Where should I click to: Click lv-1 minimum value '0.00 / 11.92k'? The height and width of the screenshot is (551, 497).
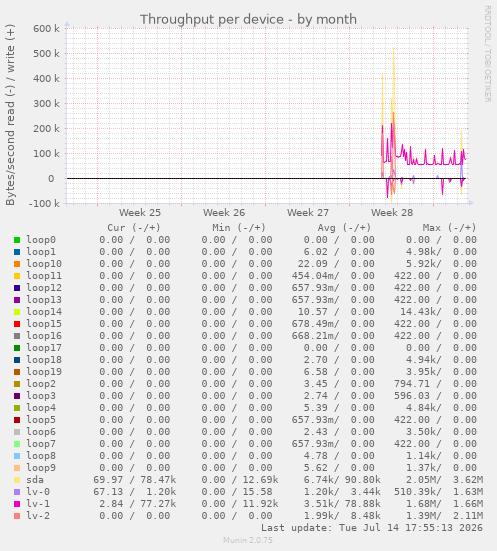[x=240, y=504]
